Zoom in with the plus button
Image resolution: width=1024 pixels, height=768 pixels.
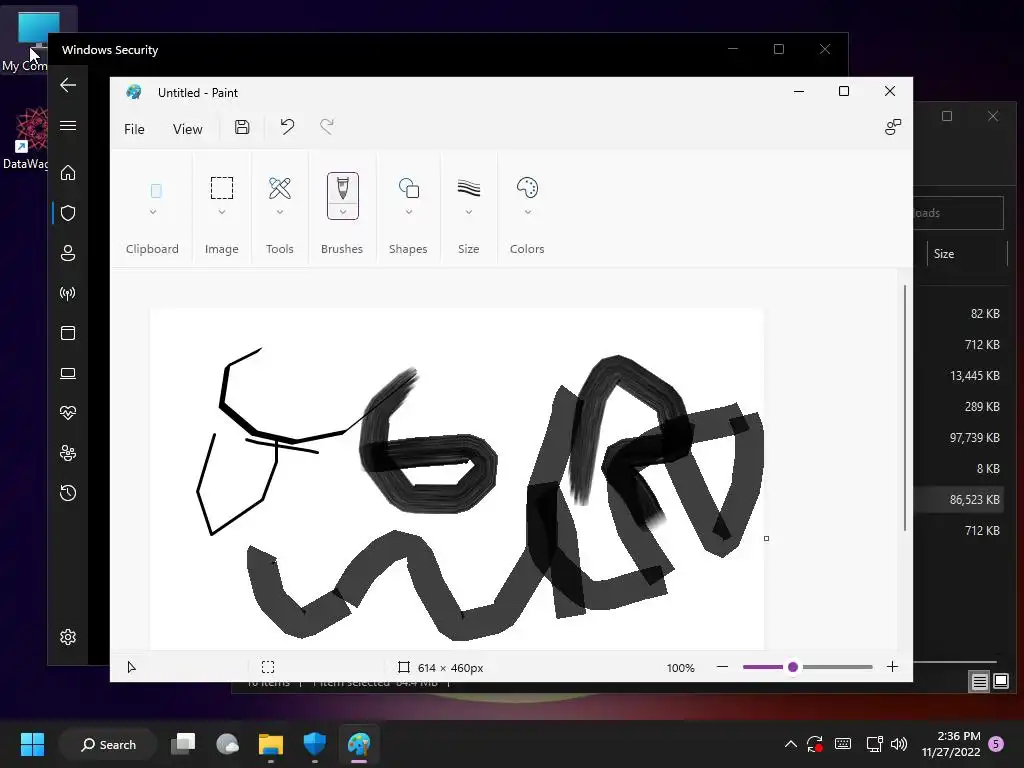coord(893,667)
